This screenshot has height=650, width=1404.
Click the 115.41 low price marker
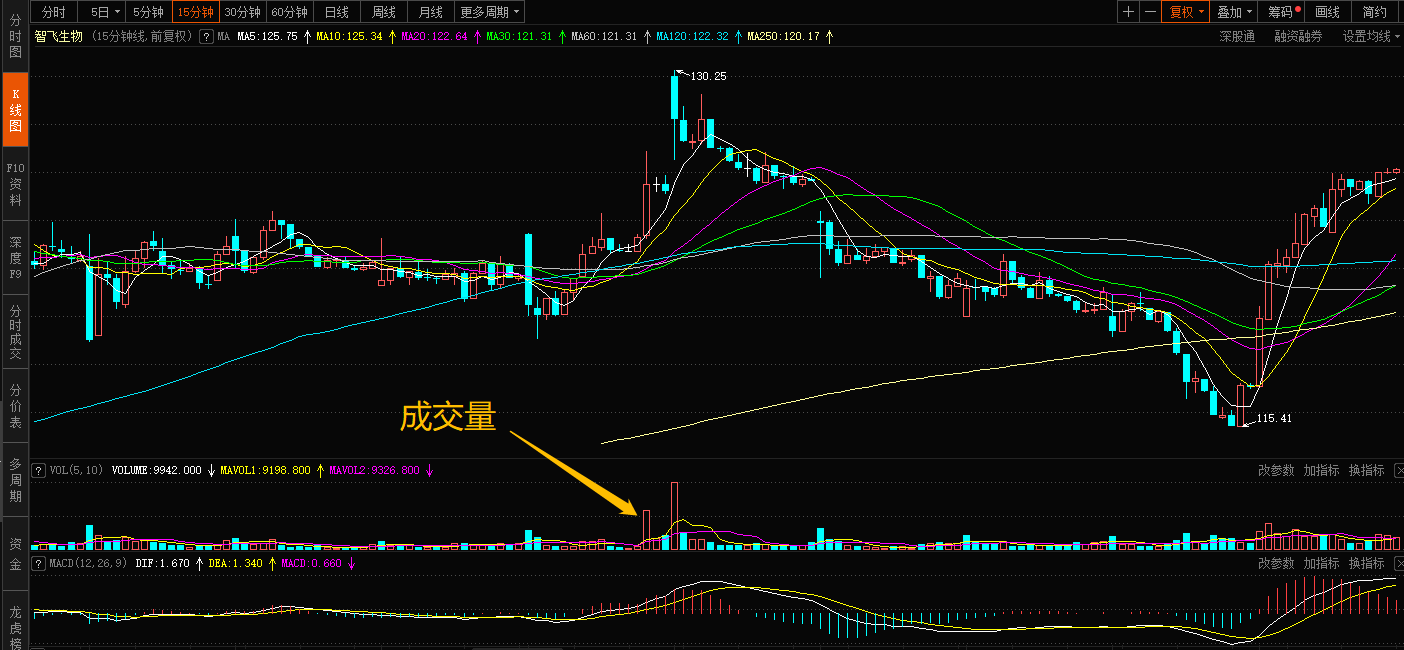coord(1274,419)
